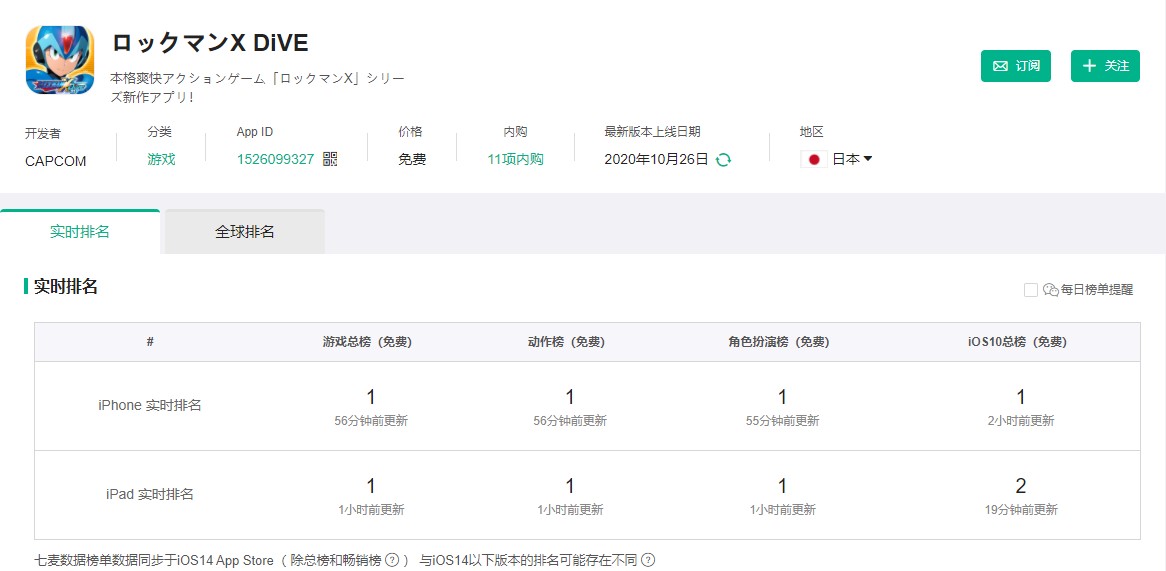Open the 日本 region dropdown

click(x=851, y=159)
